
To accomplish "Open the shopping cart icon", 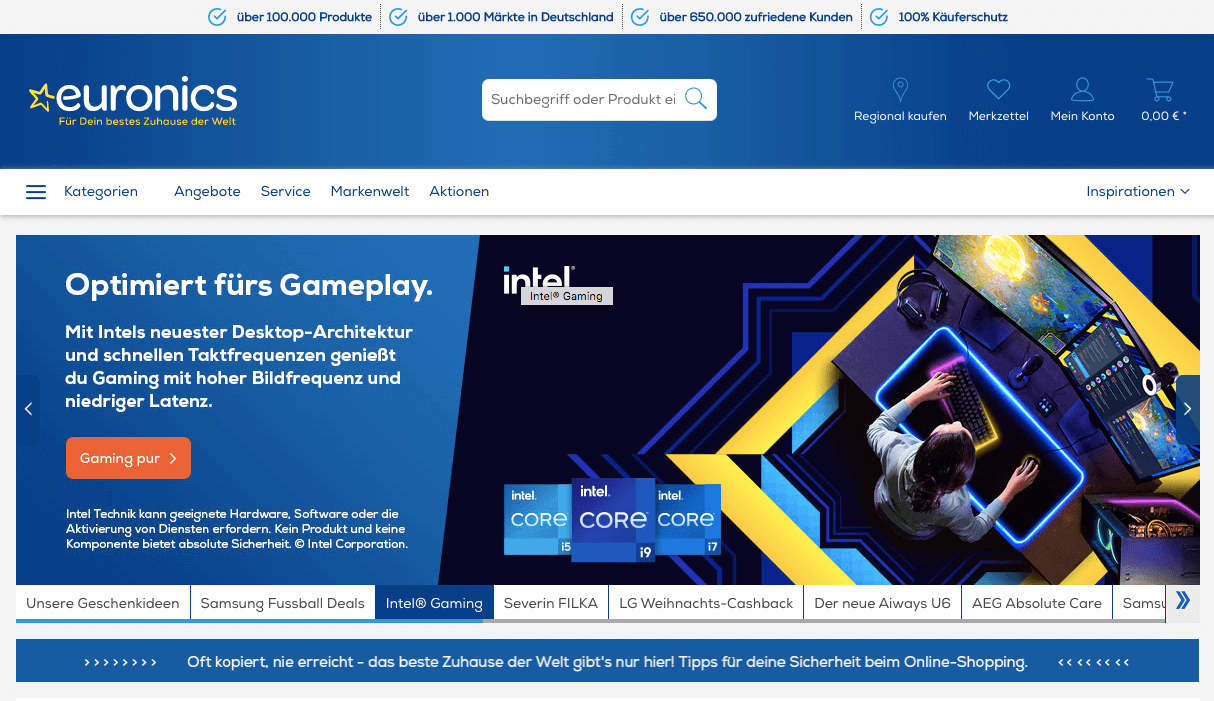I will click(x=1160, y=90).
